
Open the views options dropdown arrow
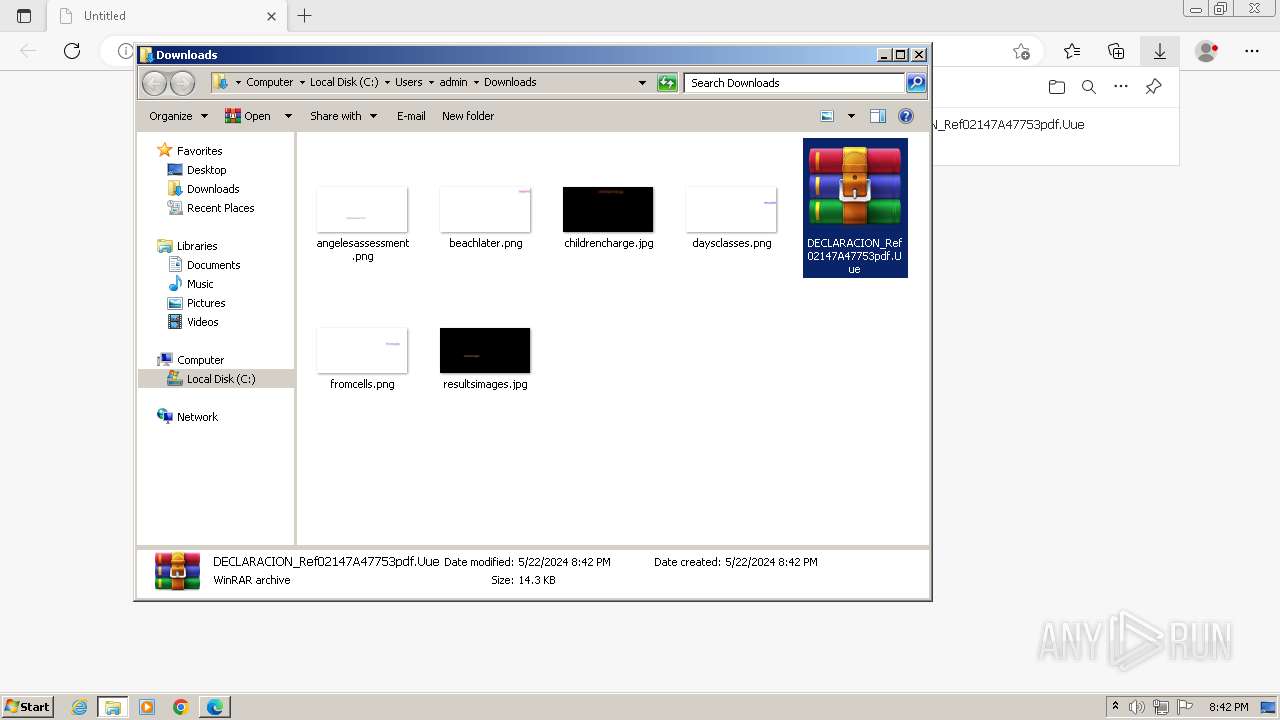tap(851, 116)
